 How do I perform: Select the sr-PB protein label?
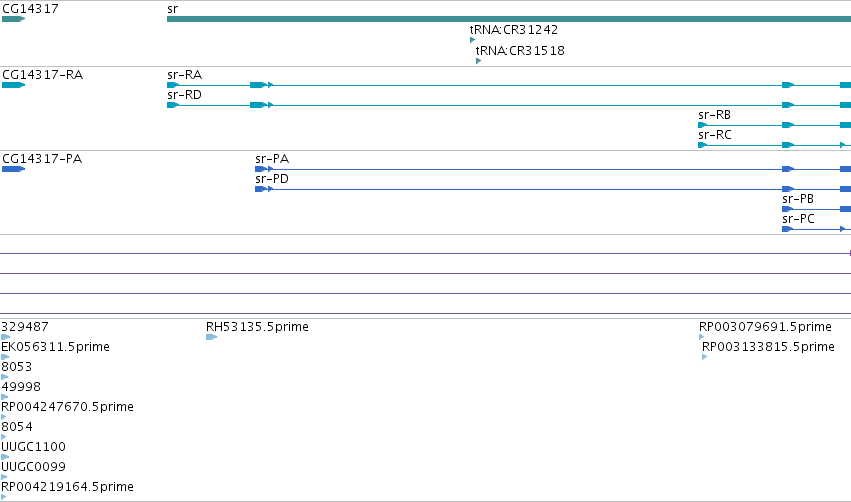click(x=798, y=199)
